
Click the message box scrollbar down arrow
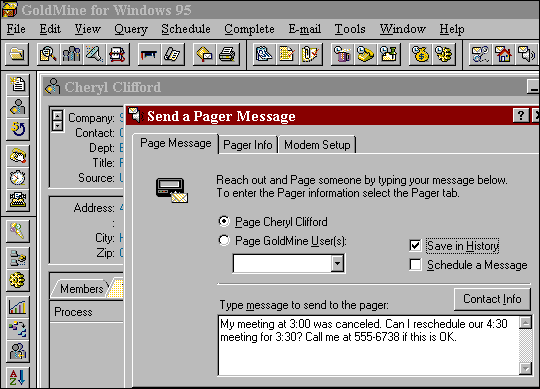point(526,369)
